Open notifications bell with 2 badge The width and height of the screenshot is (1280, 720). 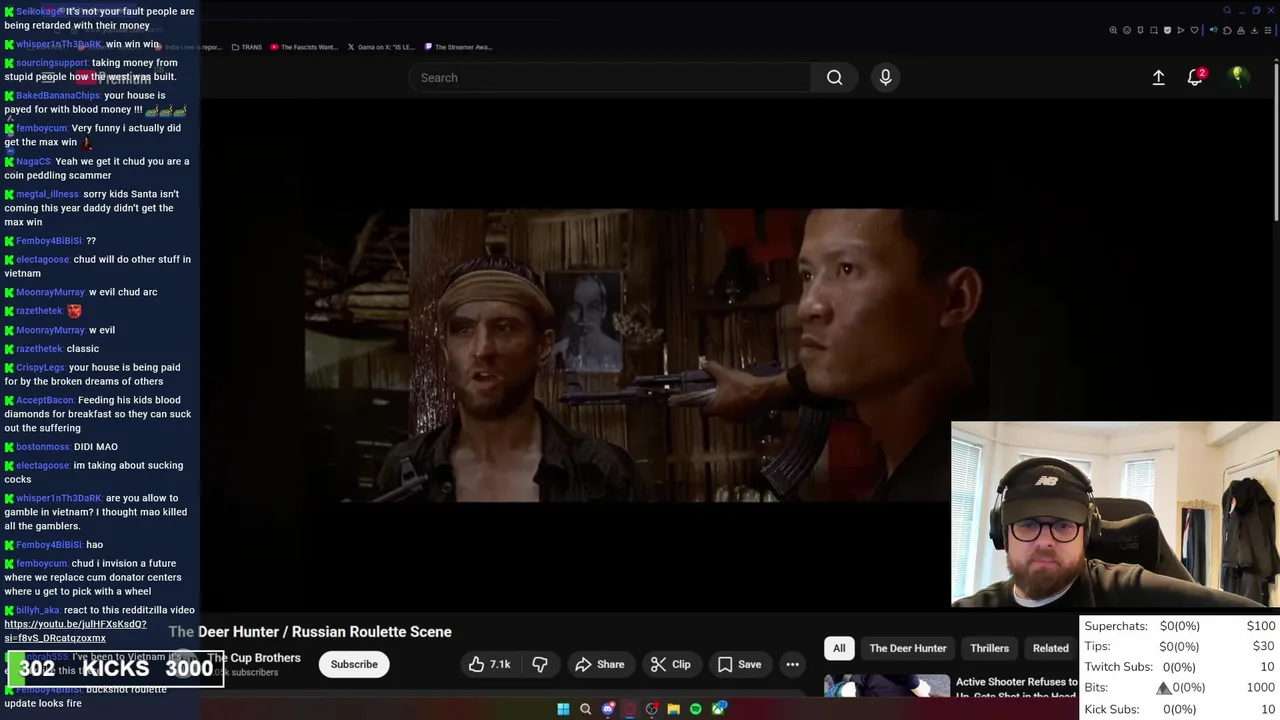pos(1196,77)
